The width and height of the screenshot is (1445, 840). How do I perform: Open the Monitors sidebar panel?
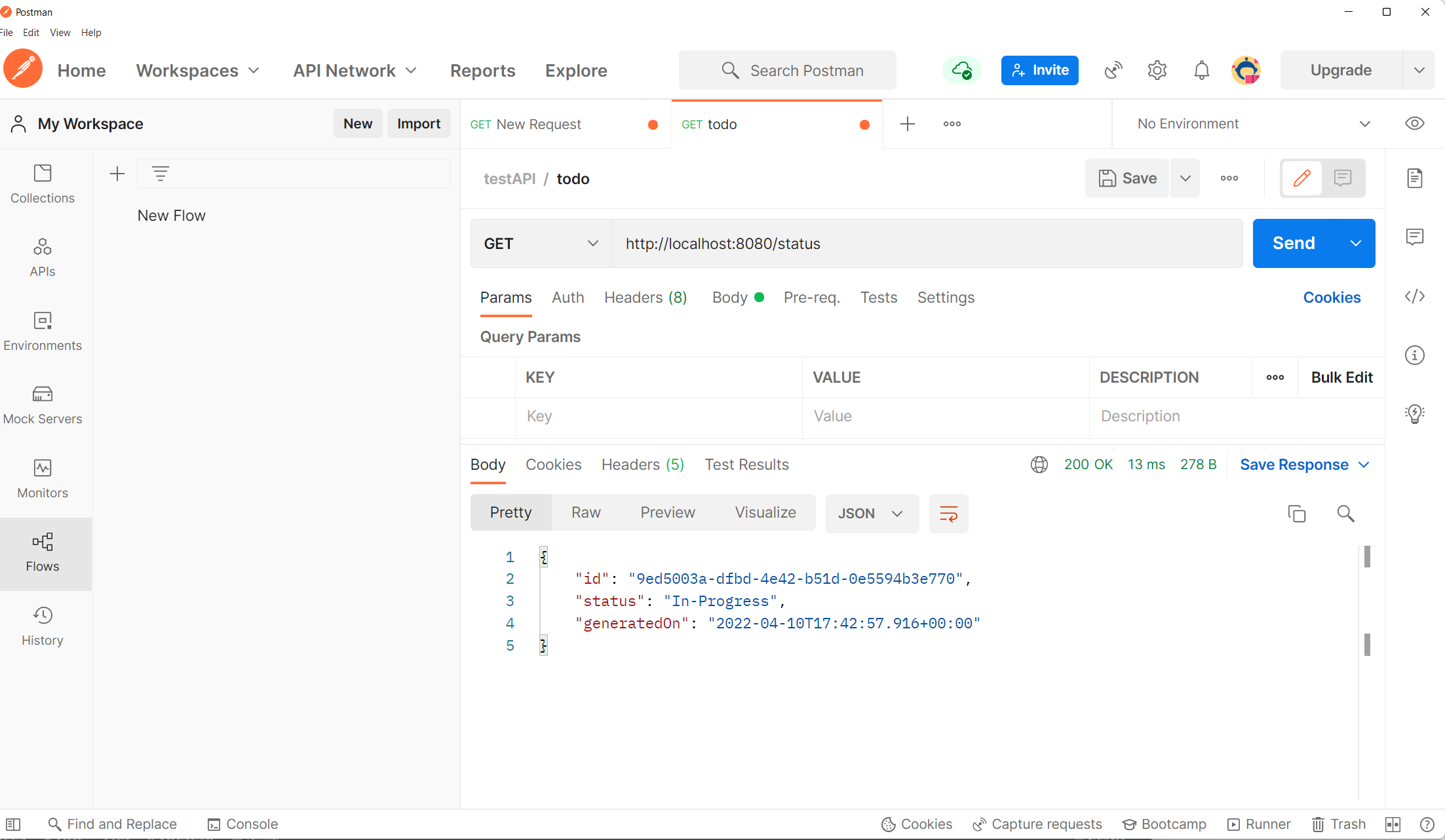[x=43, y=479]
